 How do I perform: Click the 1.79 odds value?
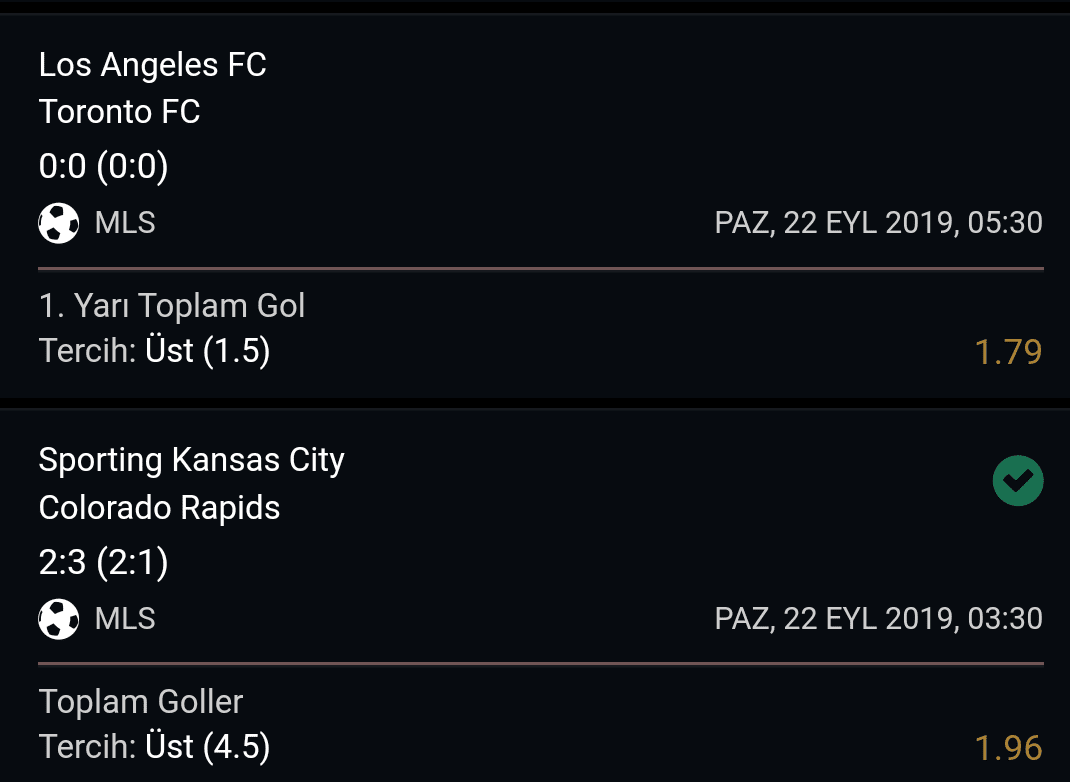tap(1009, 352)
